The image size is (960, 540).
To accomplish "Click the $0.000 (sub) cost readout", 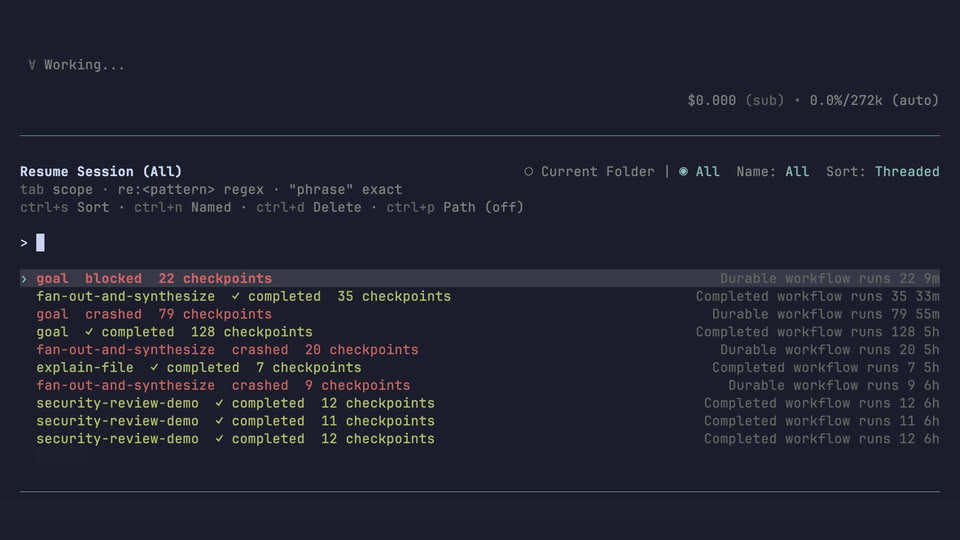I will tap(735, 100).
